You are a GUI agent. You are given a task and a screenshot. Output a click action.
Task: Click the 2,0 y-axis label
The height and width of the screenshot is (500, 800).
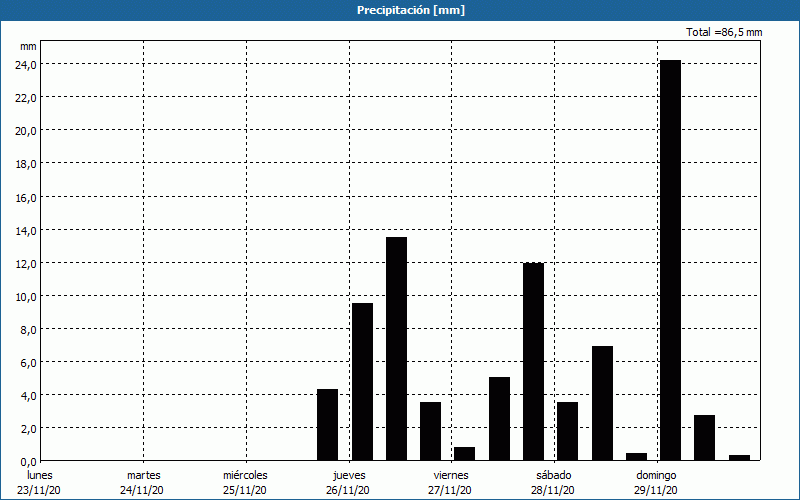click(x=28, y=429)
